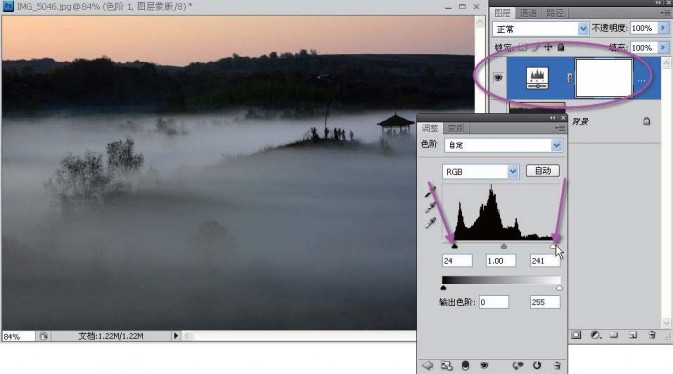Screen dimensions: 673x374
Task: Click the 填充 fill field showing 100%
Action: [x=644, y=47]
